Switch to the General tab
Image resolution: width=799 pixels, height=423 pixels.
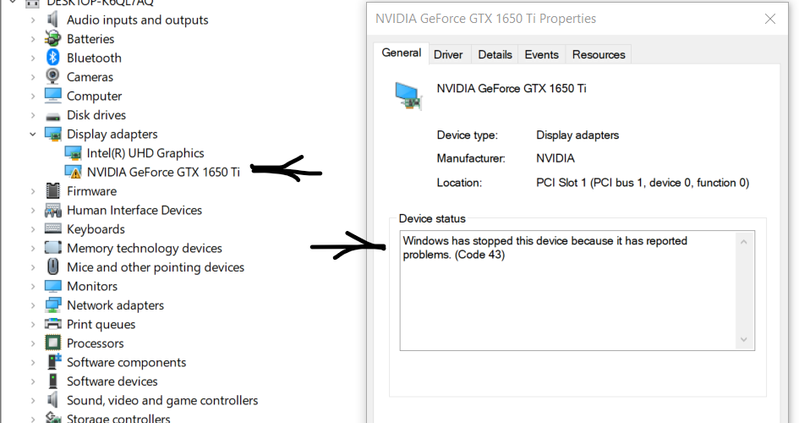coord(402,53)
